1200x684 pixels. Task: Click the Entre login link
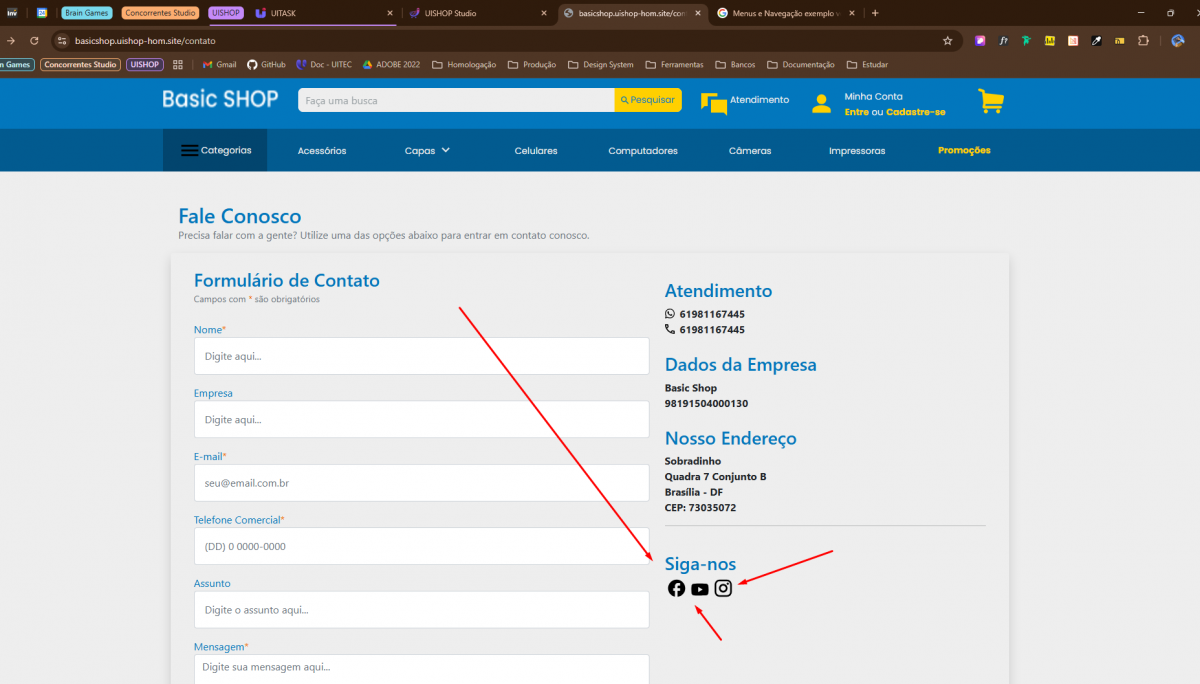856,112
